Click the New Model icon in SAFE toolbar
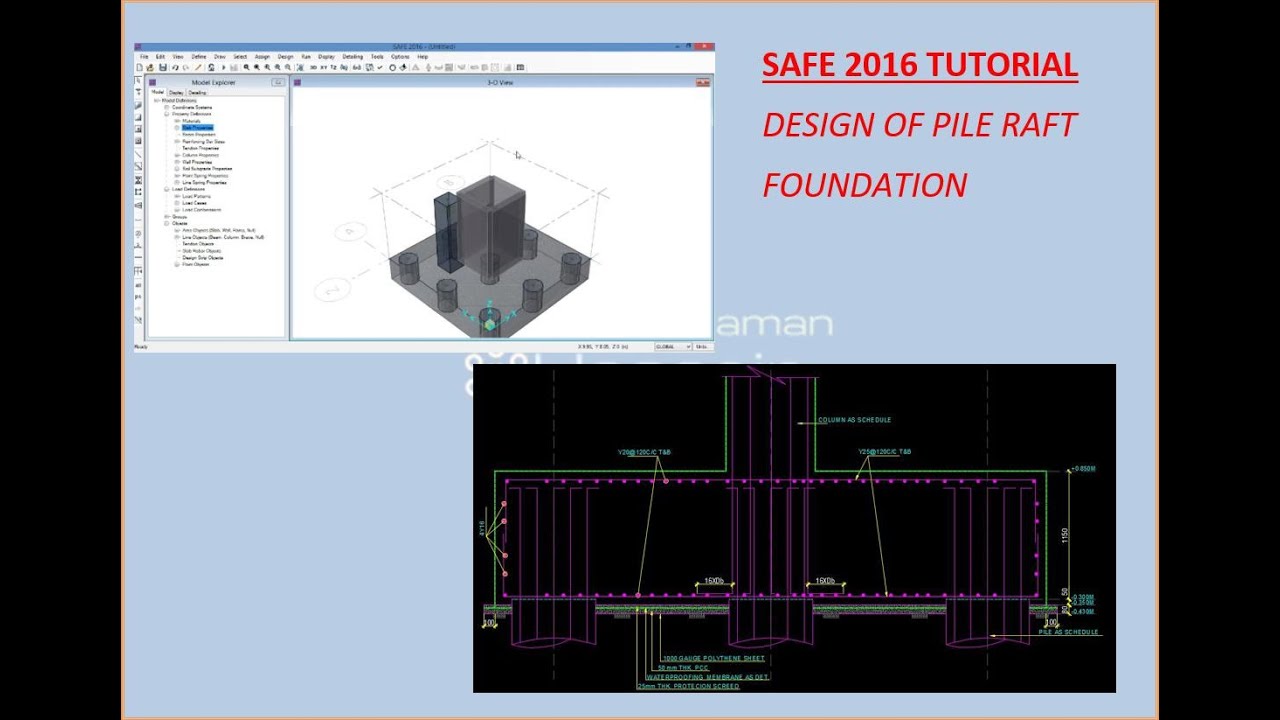The height and width of the screenshot is (720, 1280). (139, 67)
